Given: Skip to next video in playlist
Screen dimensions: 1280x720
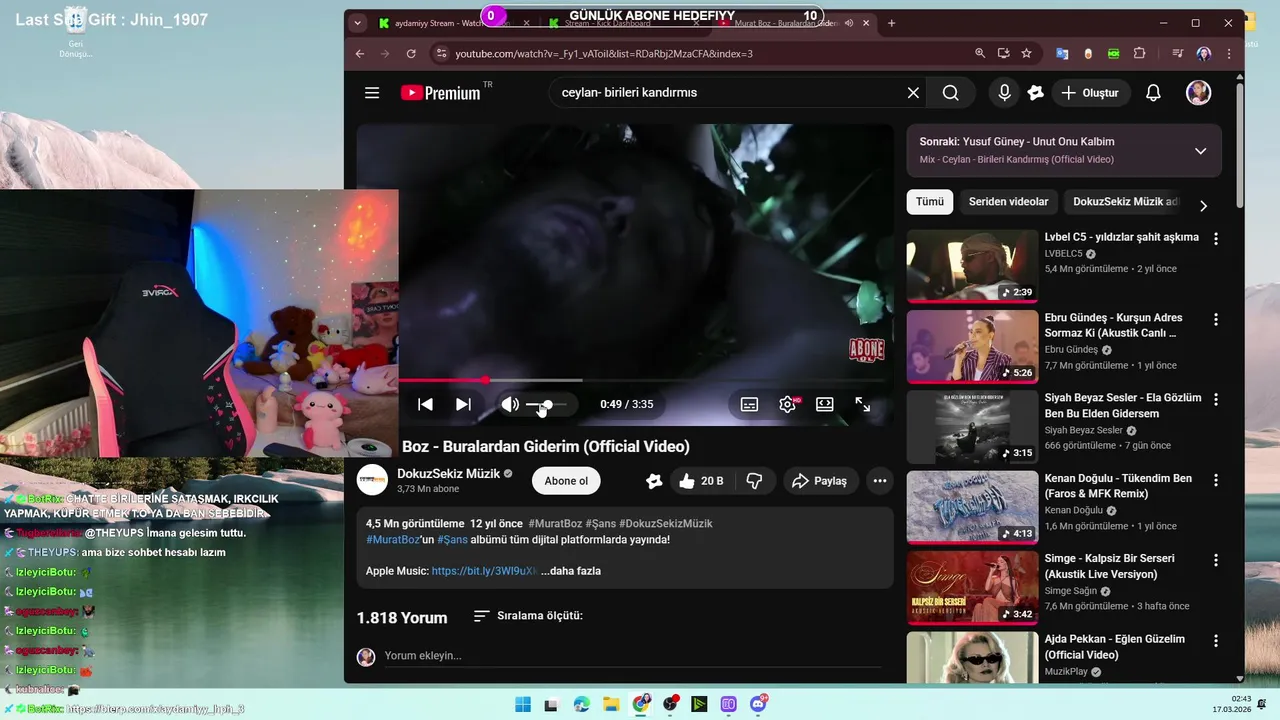Looking at the screenshot, I should click(x=463, y=404).
